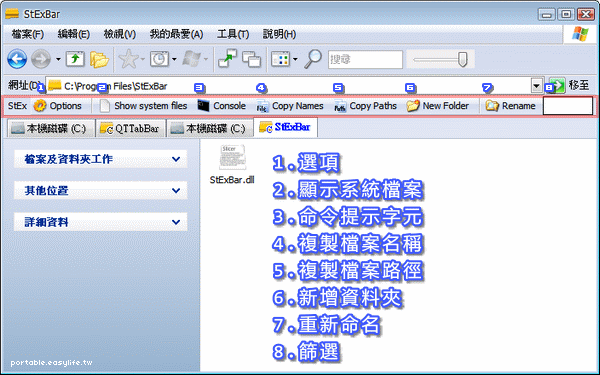Select the StExBar tab
Screen dimensions: 600x375
(285, 127)
